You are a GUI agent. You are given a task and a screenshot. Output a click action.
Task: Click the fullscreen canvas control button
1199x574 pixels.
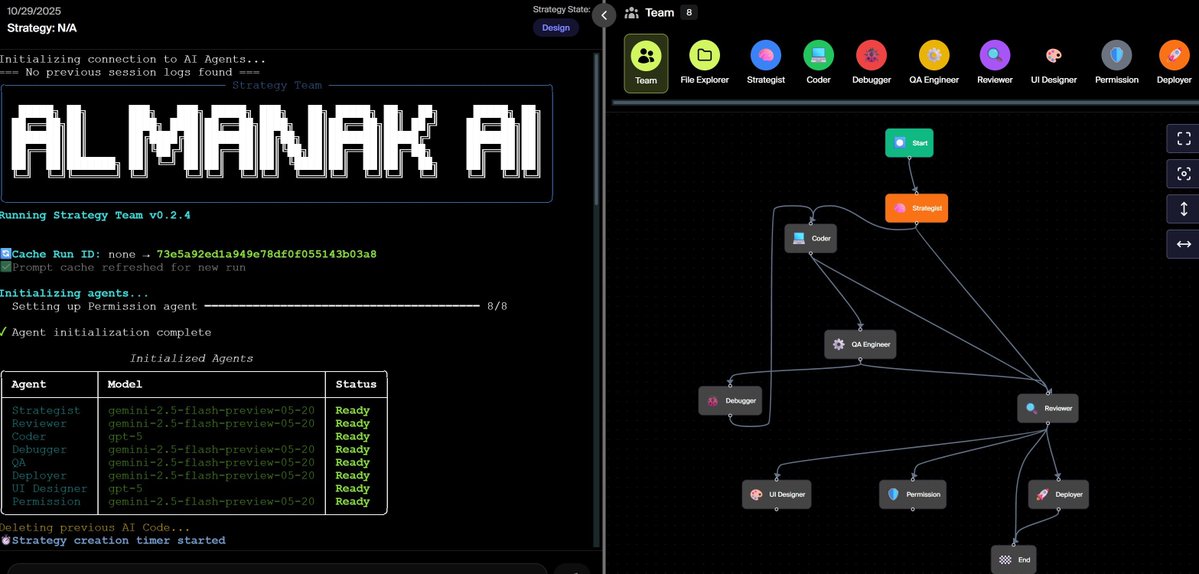point(1183,139)
